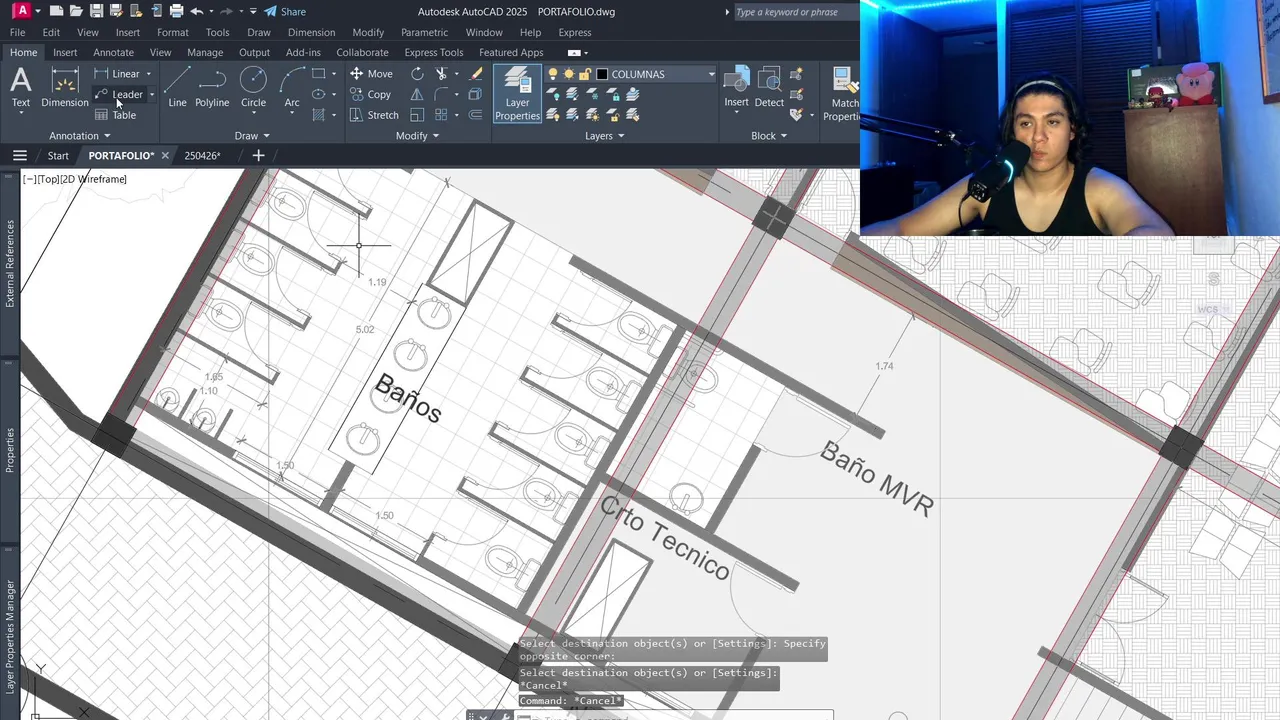This screenshot has height=720, width=1280.
Task: Open a new drawing tab with plus
Action: pos(258,156)
